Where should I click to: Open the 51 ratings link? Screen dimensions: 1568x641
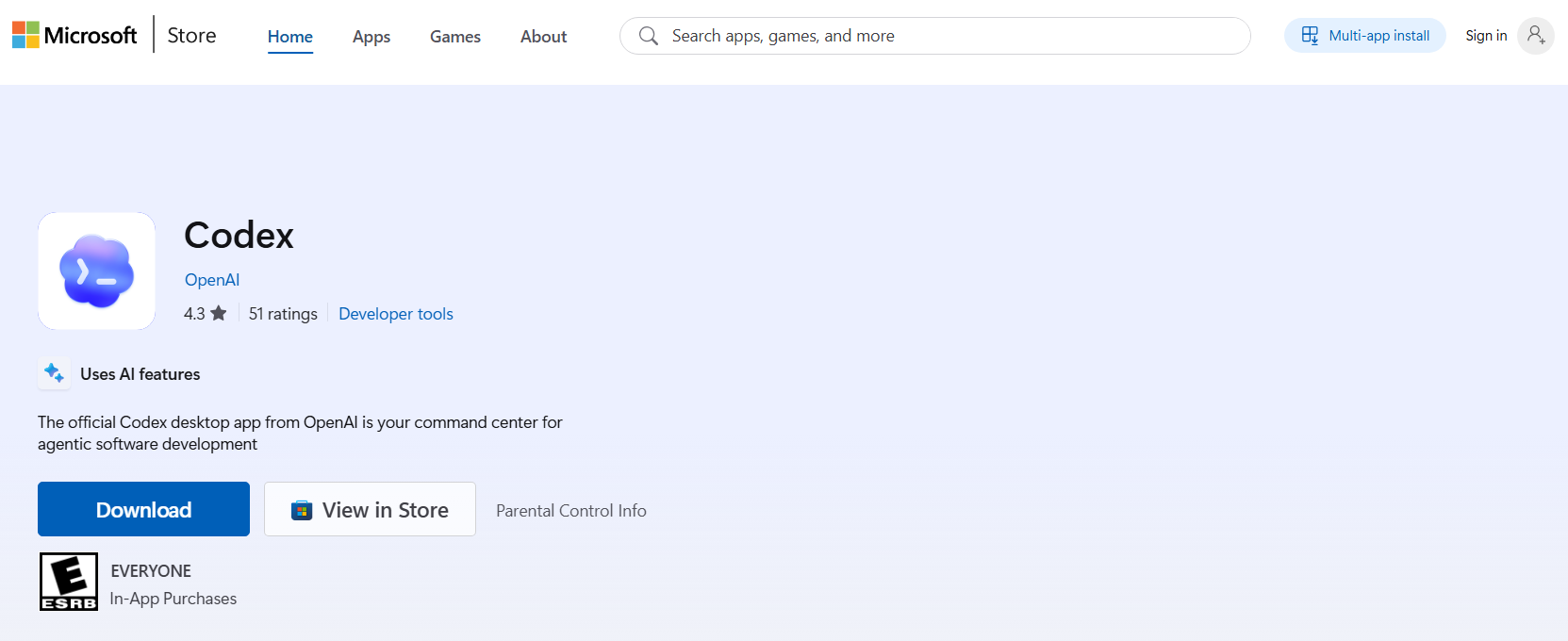[x=283, y=314]
